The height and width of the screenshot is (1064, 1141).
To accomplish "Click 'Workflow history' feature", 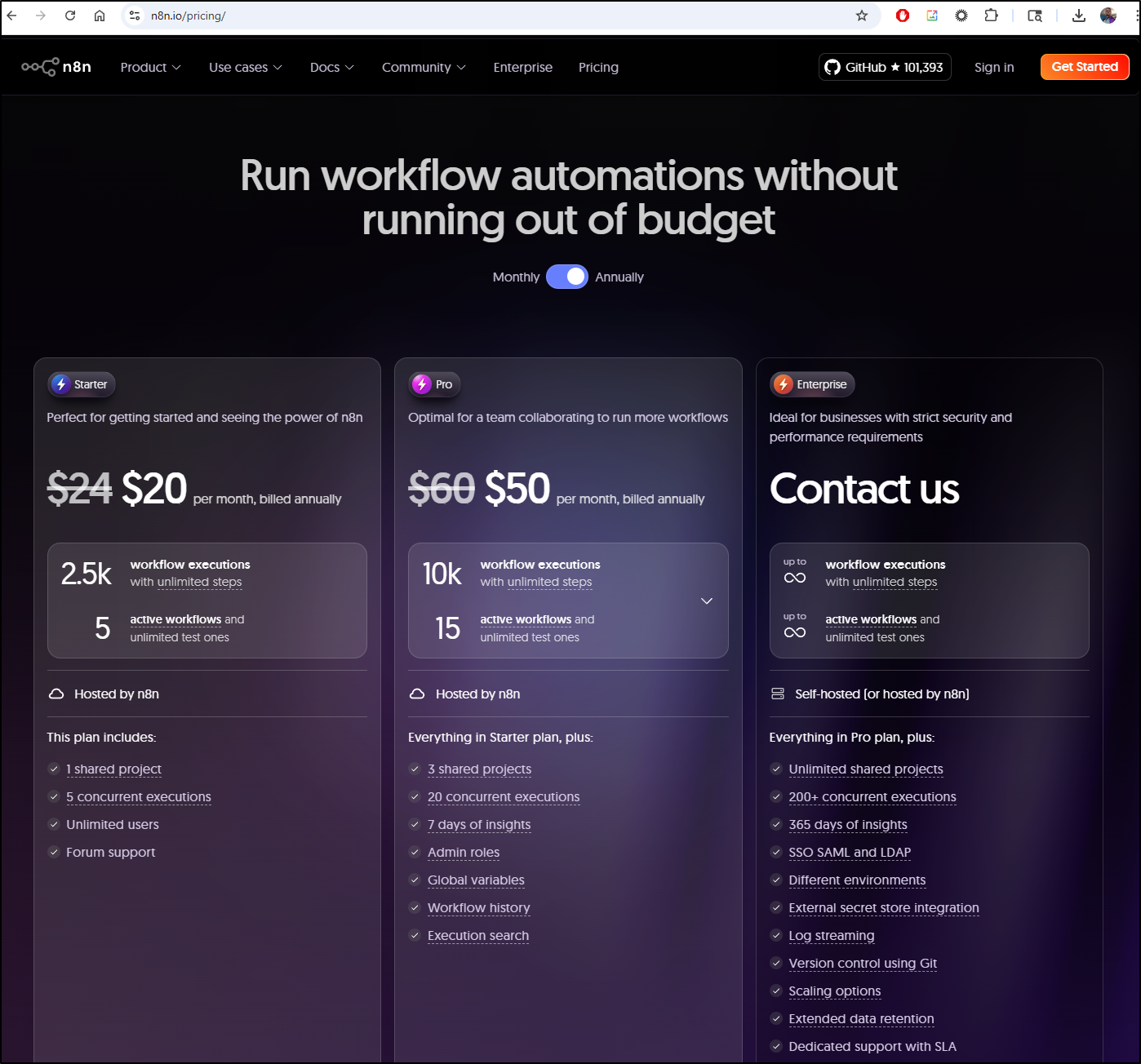I will (x=479, y=908).
